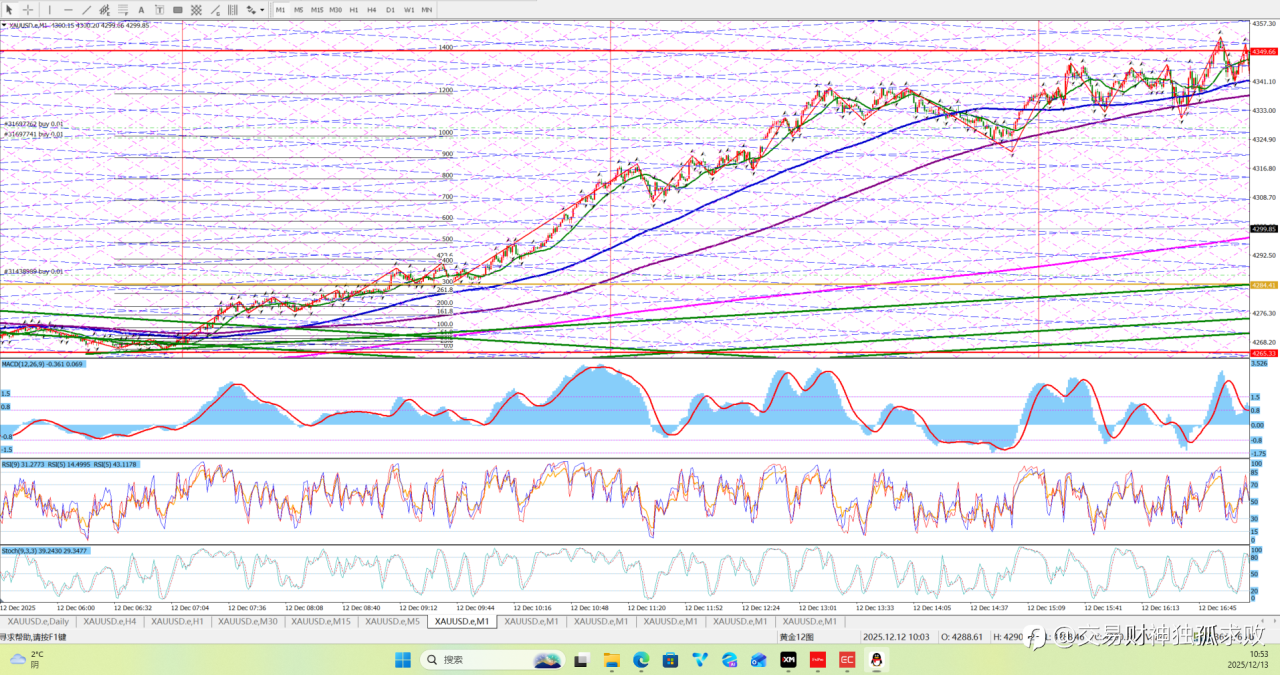Select the vertical line drawing tool

50,10
